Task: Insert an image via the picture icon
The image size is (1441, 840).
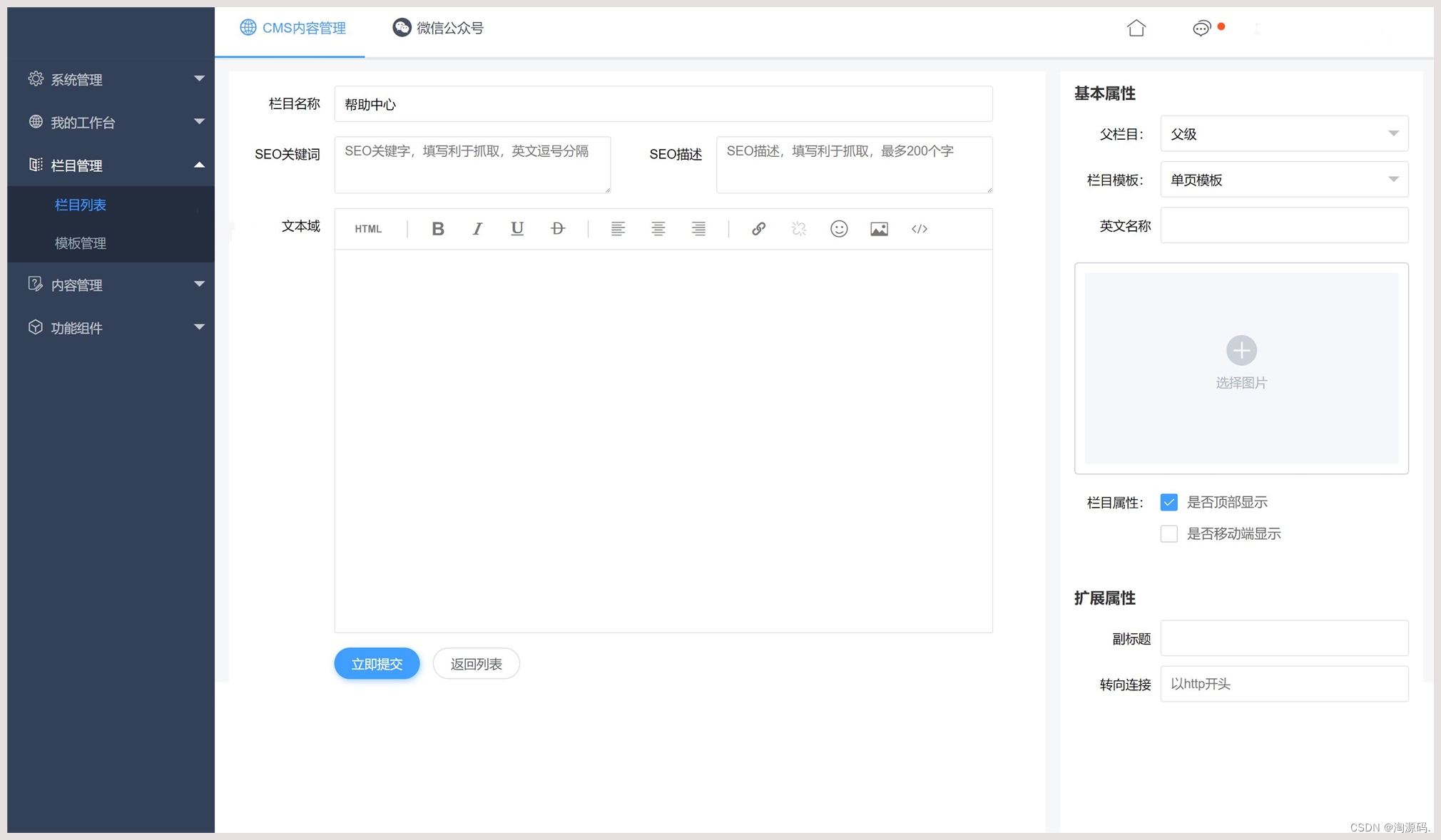Action: point(879,229)
